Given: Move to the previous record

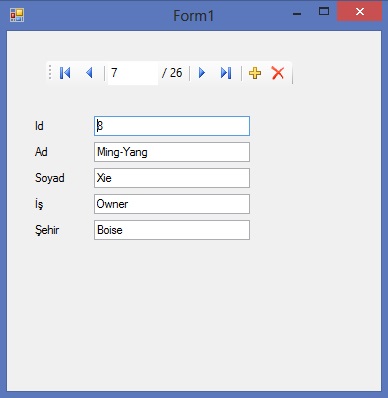Looking at the screenshot, I should click(89, 73).
